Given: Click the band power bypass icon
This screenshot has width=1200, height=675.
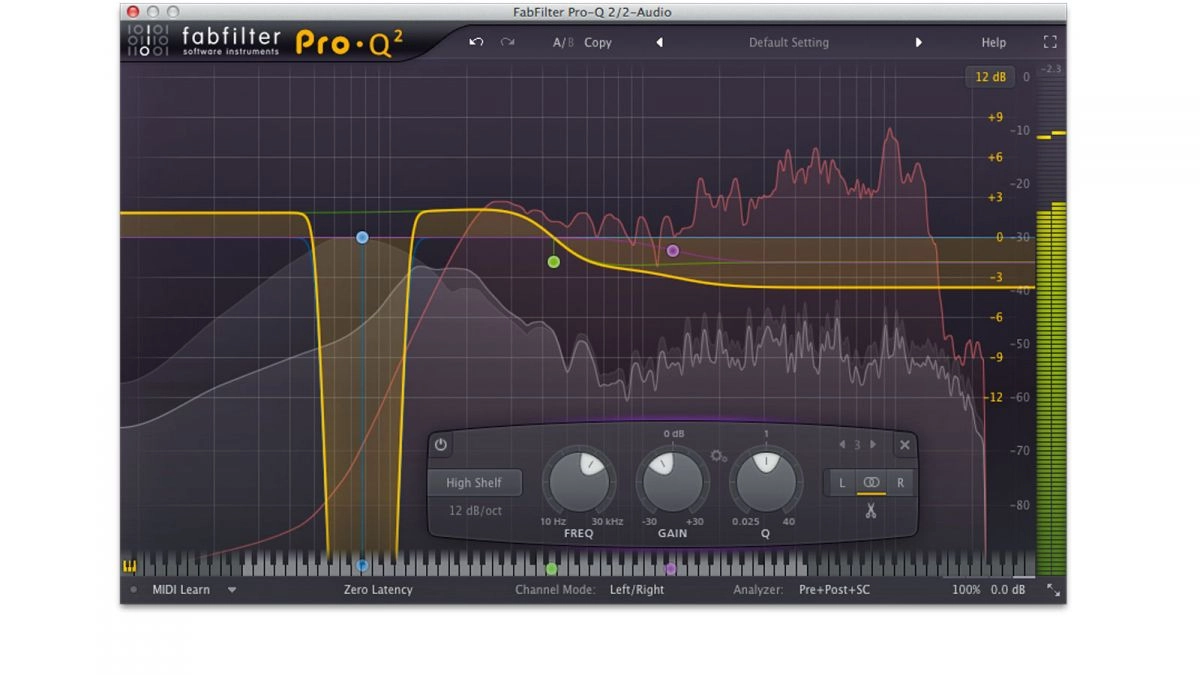Looking at the screenshot, I should (440, 445).
